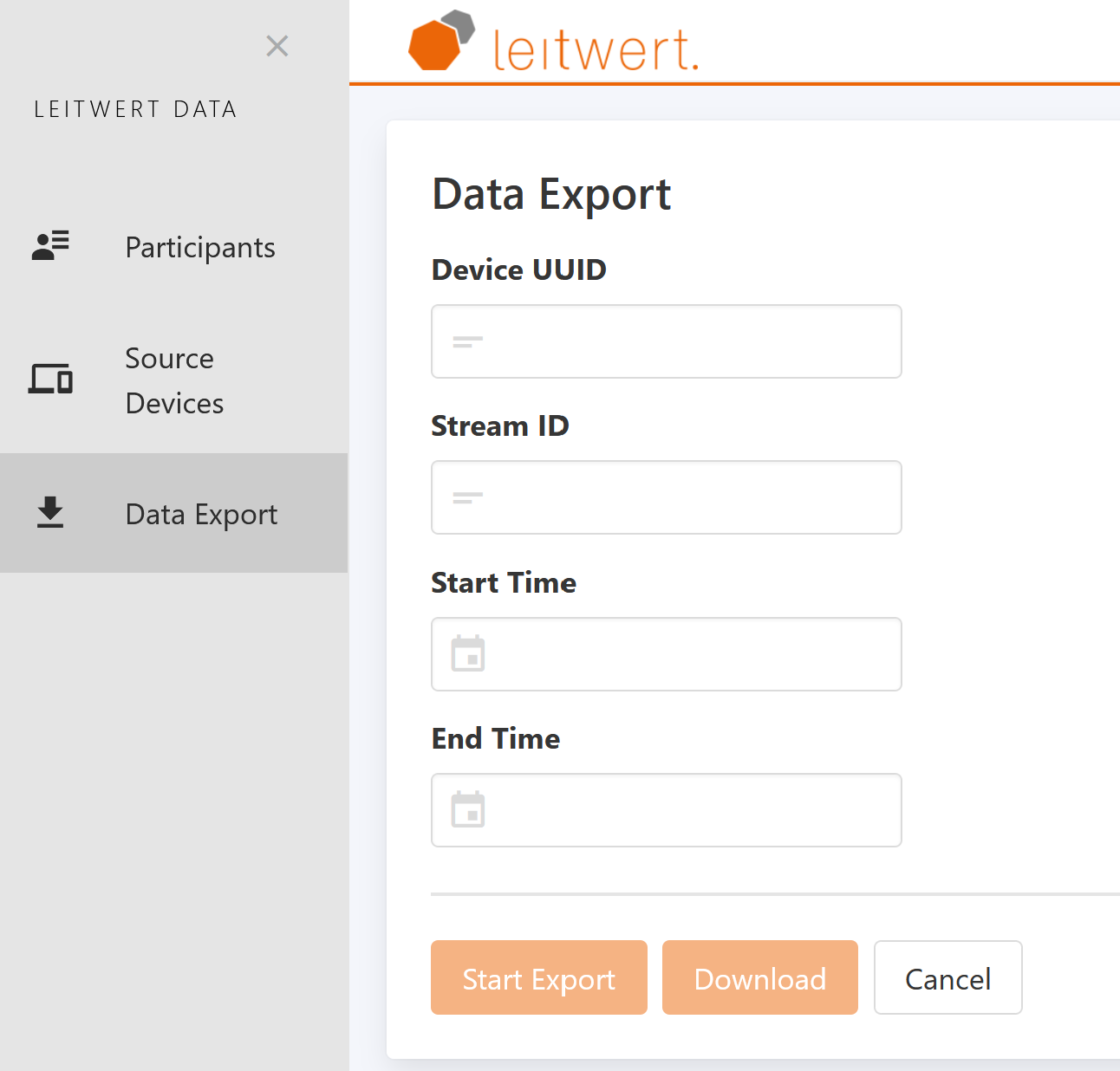The height and width of the screenshot is (1071, 1120).
Task: Click into the Device UUID input field
Action: pos(666,341)
